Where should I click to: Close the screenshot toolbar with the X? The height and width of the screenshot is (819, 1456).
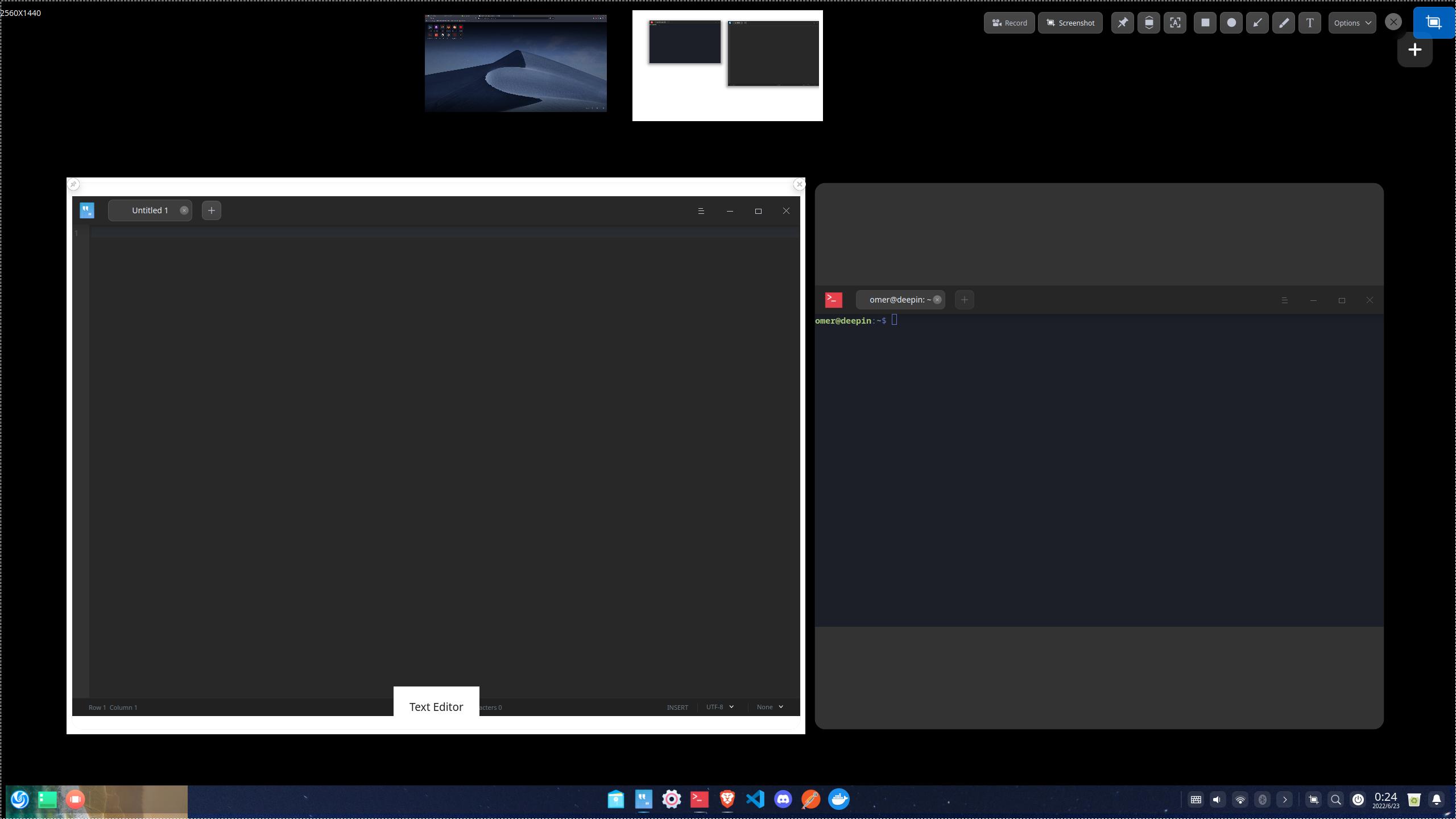[x=1393, y=22]
